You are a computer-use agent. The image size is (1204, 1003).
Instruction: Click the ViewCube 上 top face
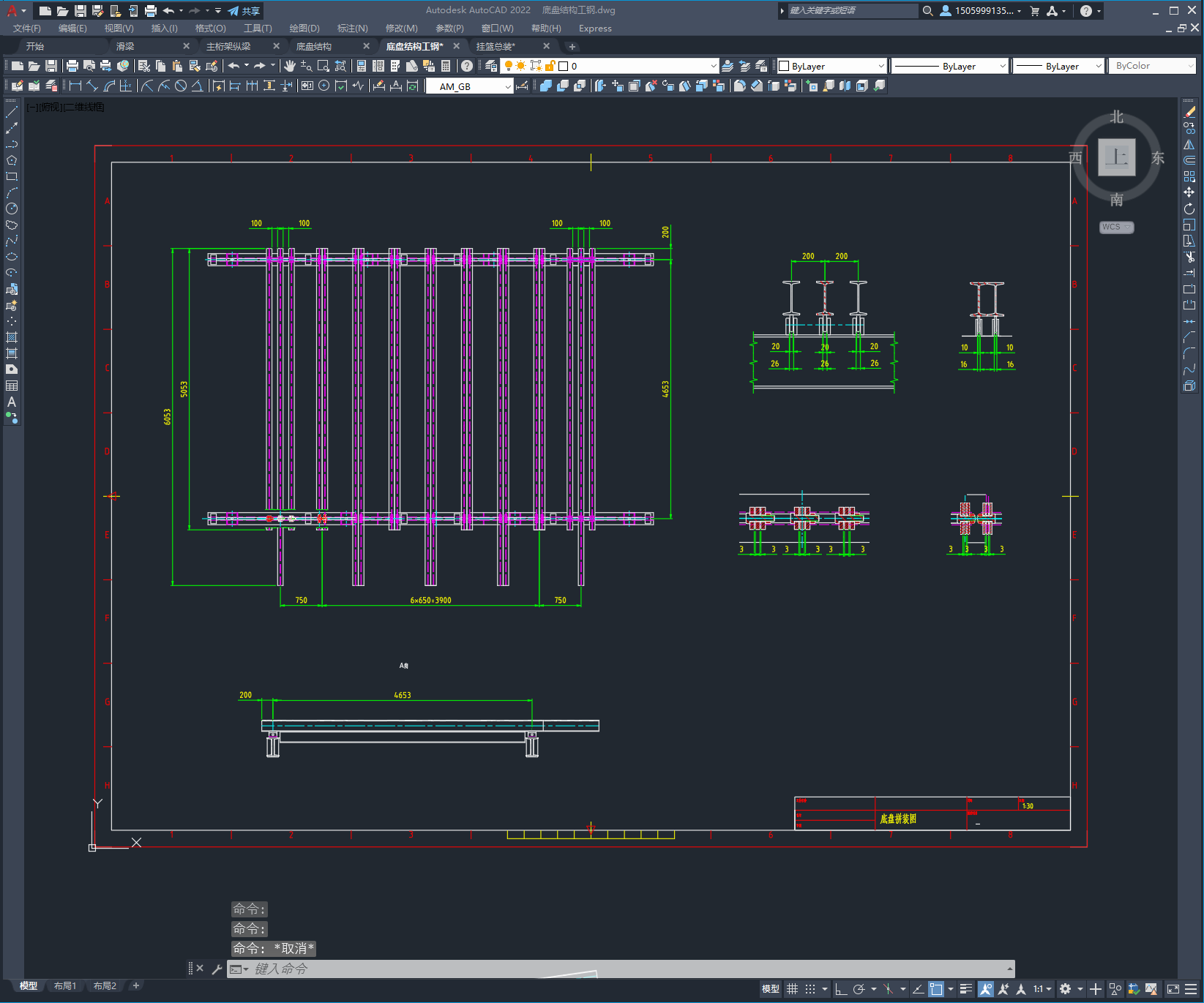(1116, 157)
